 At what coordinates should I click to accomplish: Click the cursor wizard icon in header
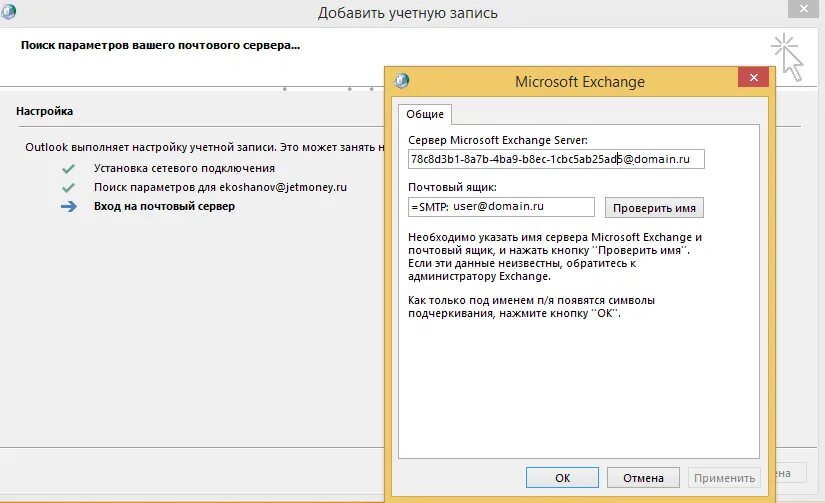pyautogui.click(x=787, y=57)
